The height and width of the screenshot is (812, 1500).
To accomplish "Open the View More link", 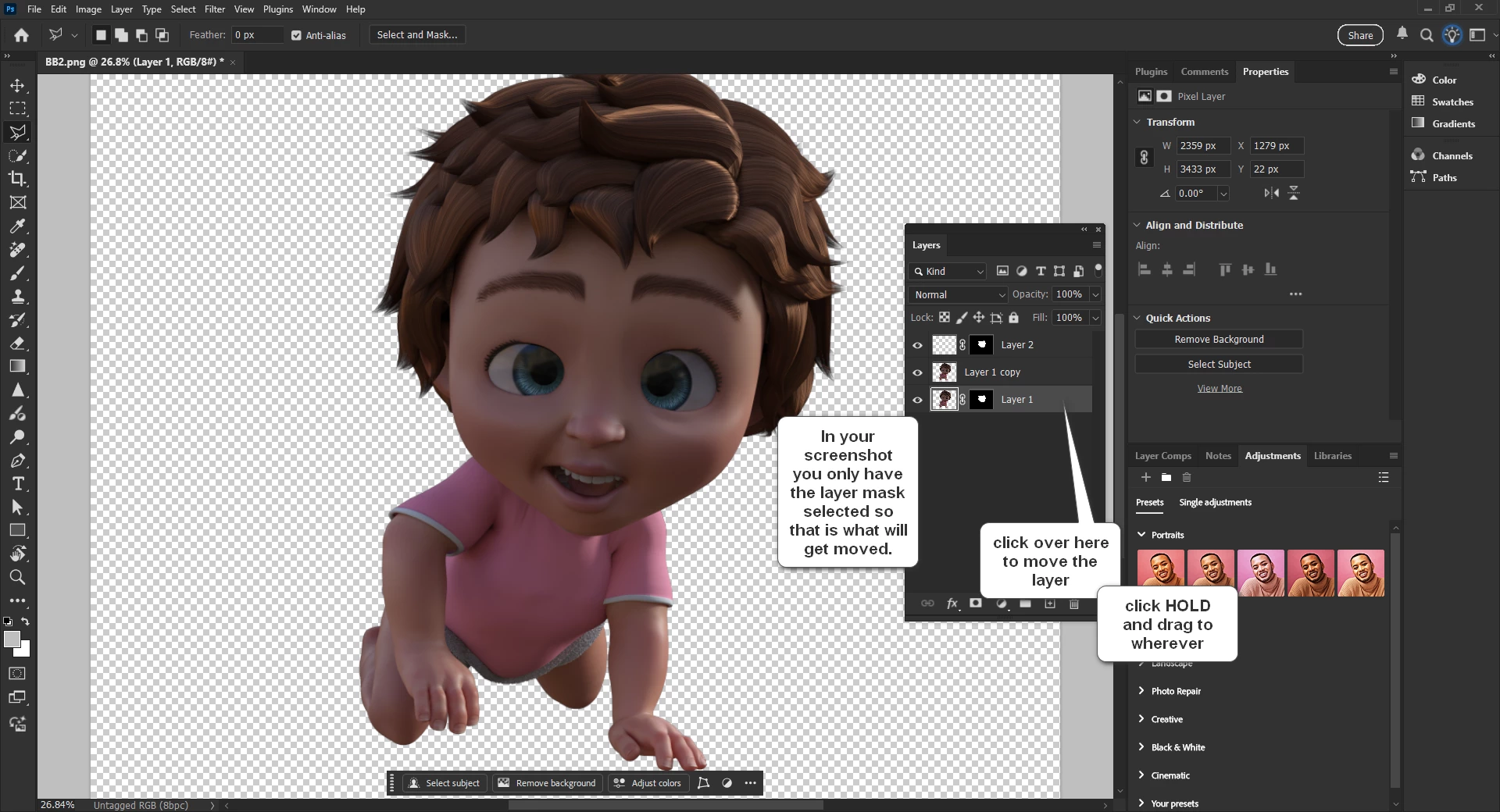I will point(1220,388).
